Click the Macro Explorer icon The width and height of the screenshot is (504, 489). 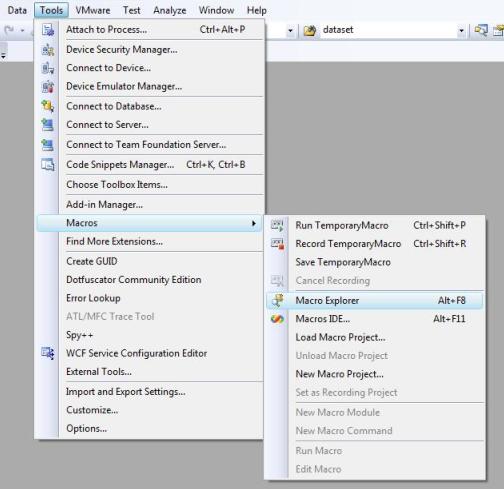click(x=277, y=300)
